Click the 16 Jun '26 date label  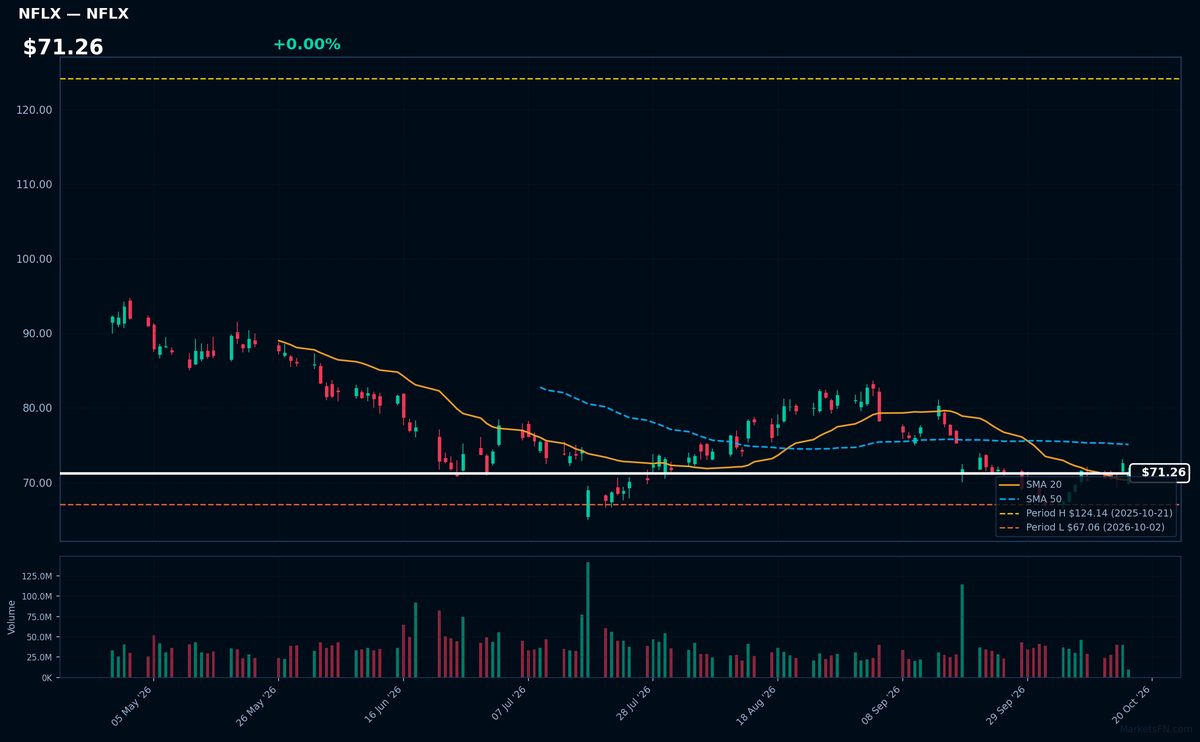click(382, 705)
